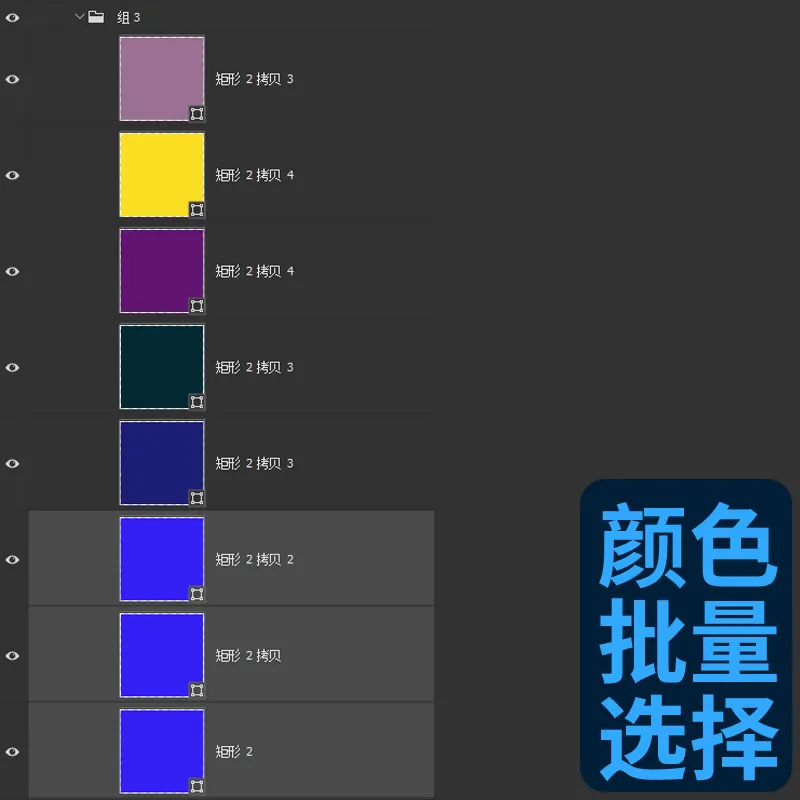Image resolution: width=800 pixels, height=800 pixels.
Task: Click the live shape badge on the navy rectangle thumbnail
Action: tap(196, 497)
